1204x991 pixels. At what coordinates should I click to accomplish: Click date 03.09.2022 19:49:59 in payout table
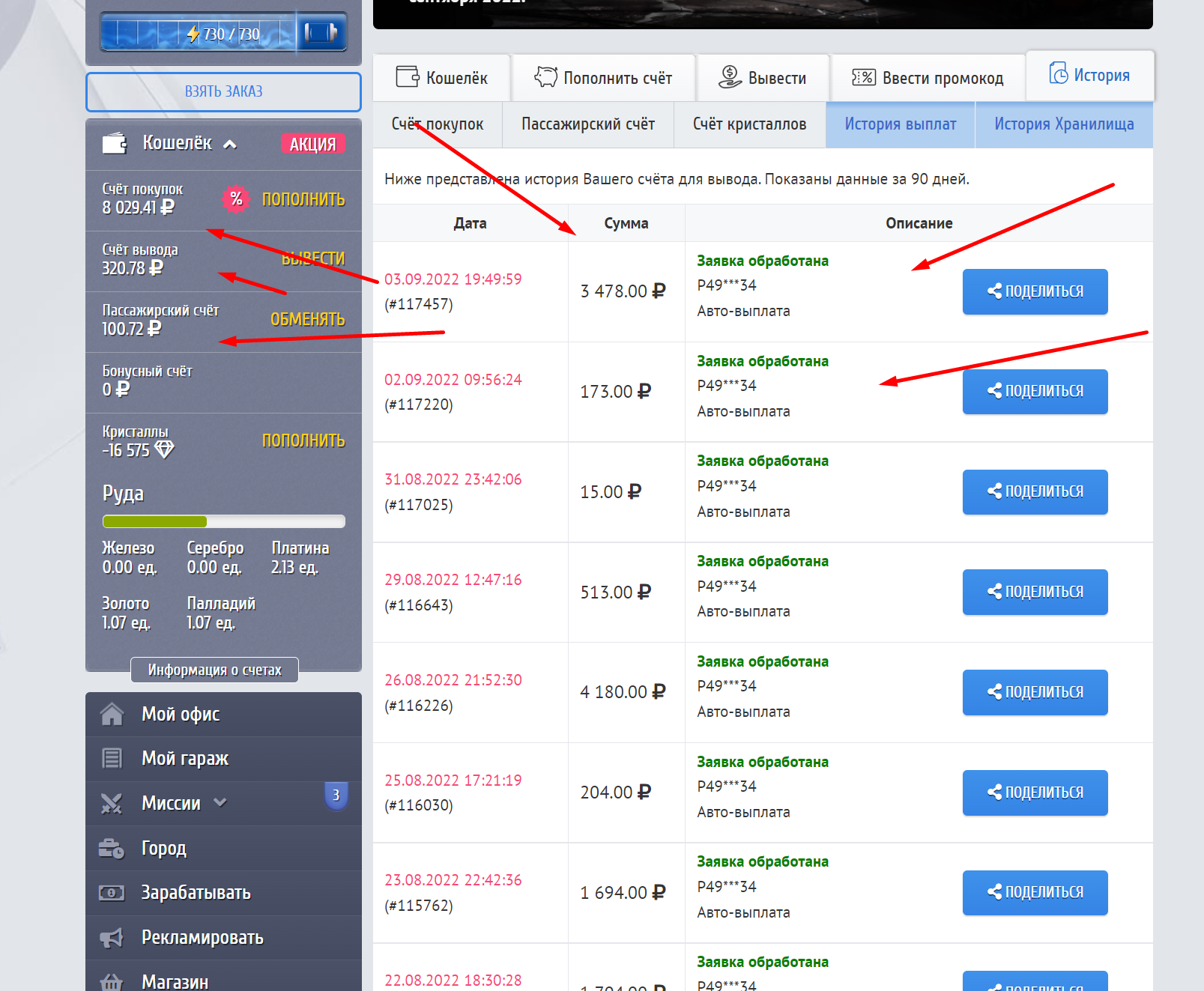(x=453, y=279)
